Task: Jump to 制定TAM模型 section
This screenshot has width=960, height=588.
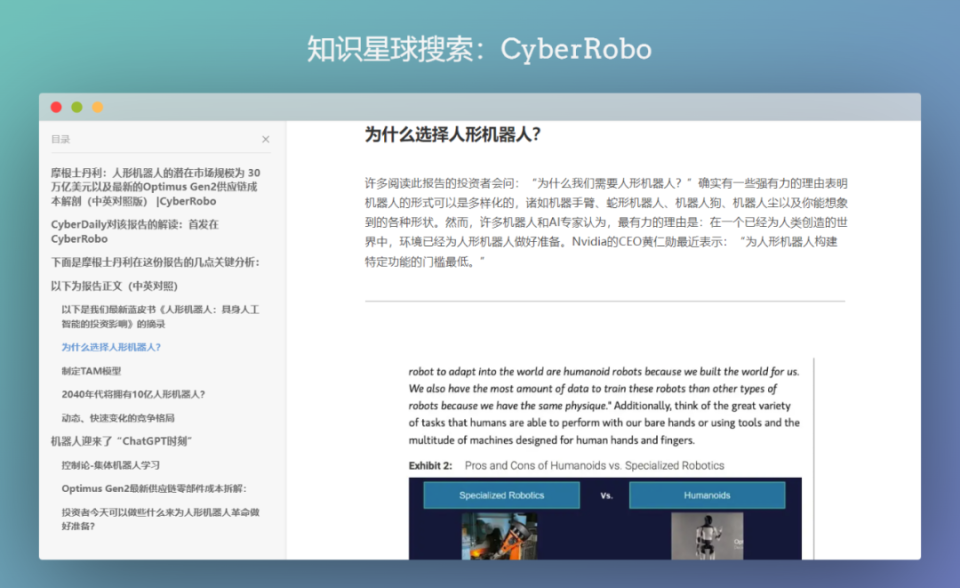Action: coord(91,371)
